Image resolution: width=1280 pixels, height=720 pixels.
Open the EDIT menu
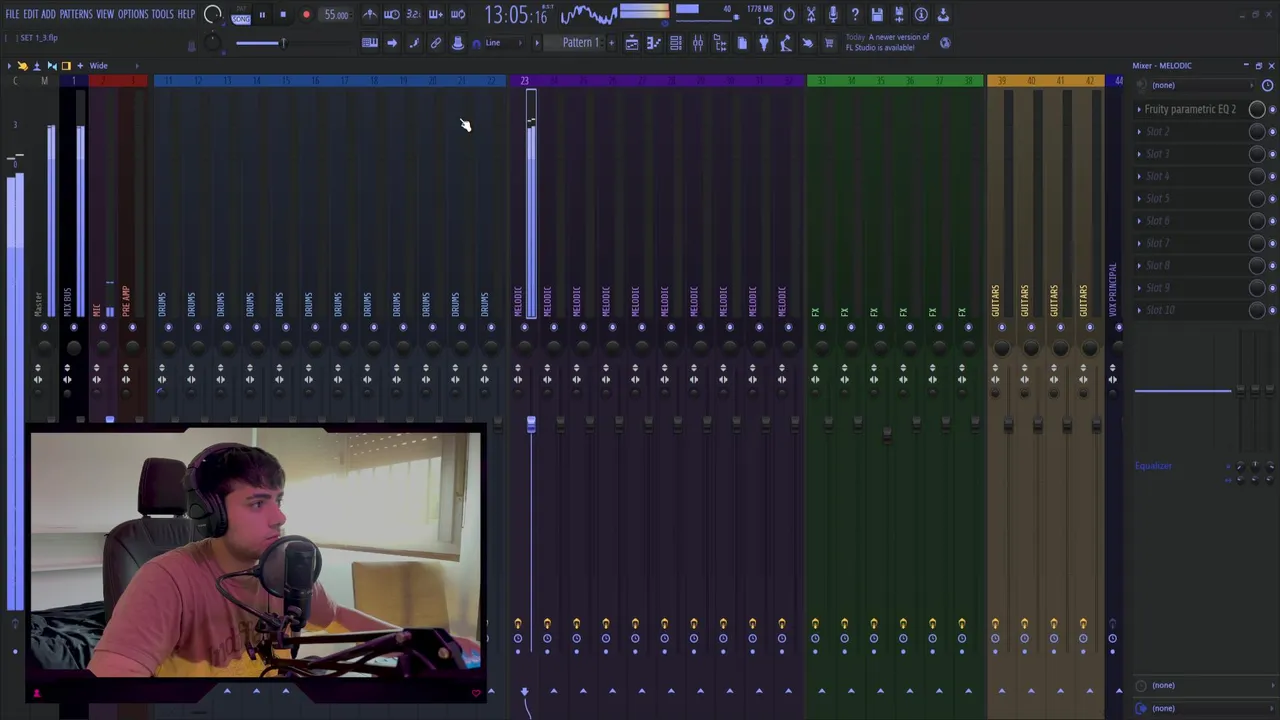pyautogui.click(x=31, y=14)
